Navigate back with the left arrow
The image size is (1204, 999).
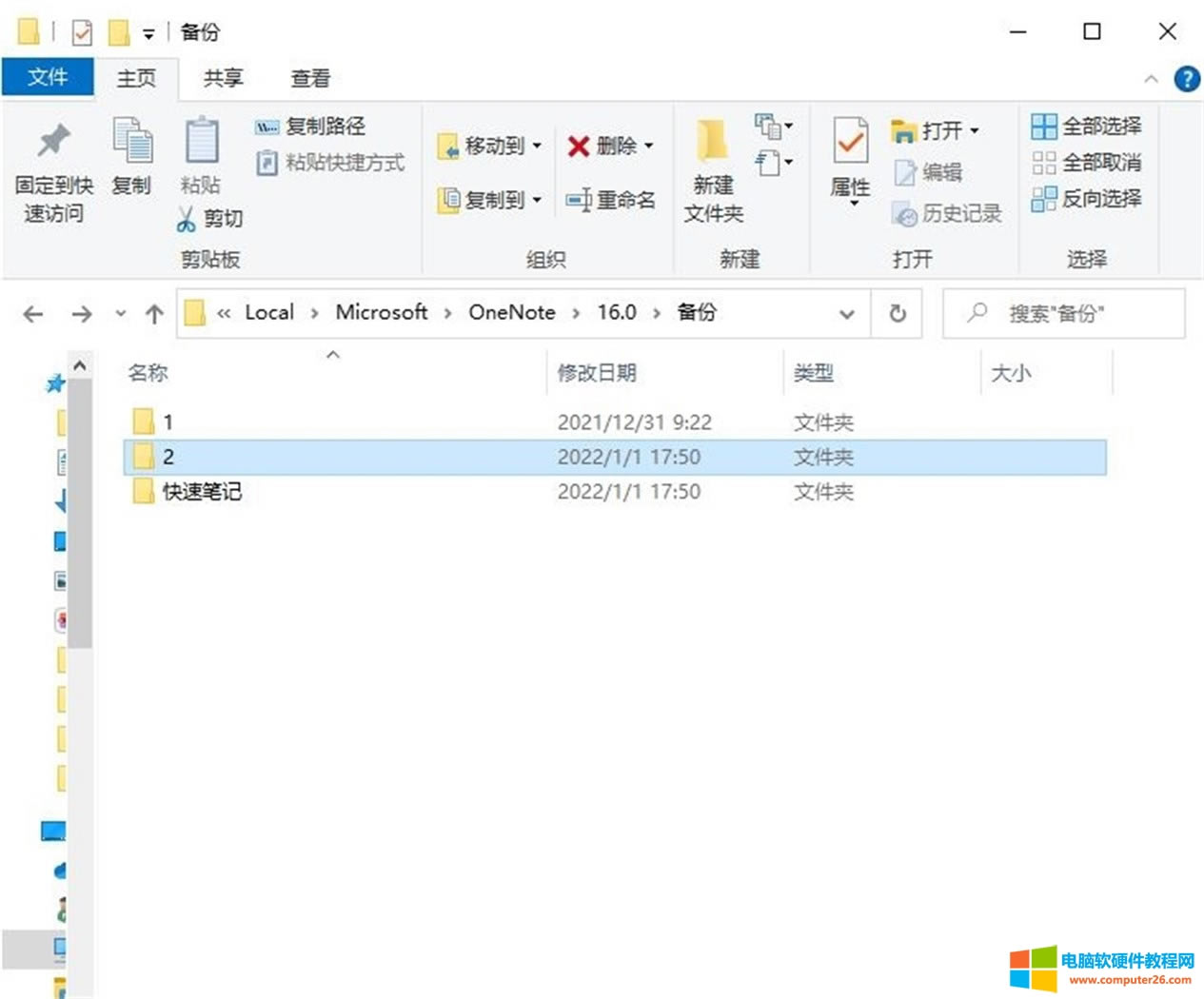click(x=32, y=313)
